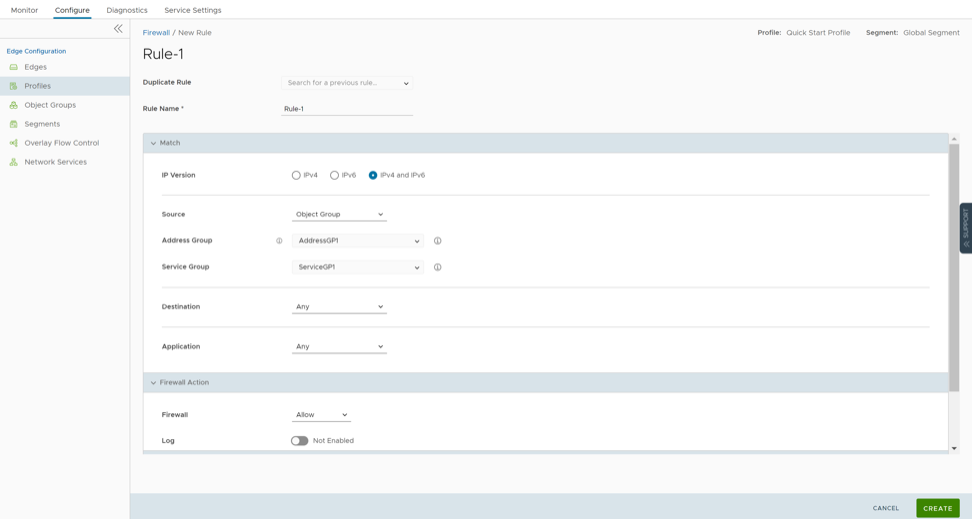Click the vertical scrollbar of rule panel
The height and width of the screenshot is (519, 972).
954,268
